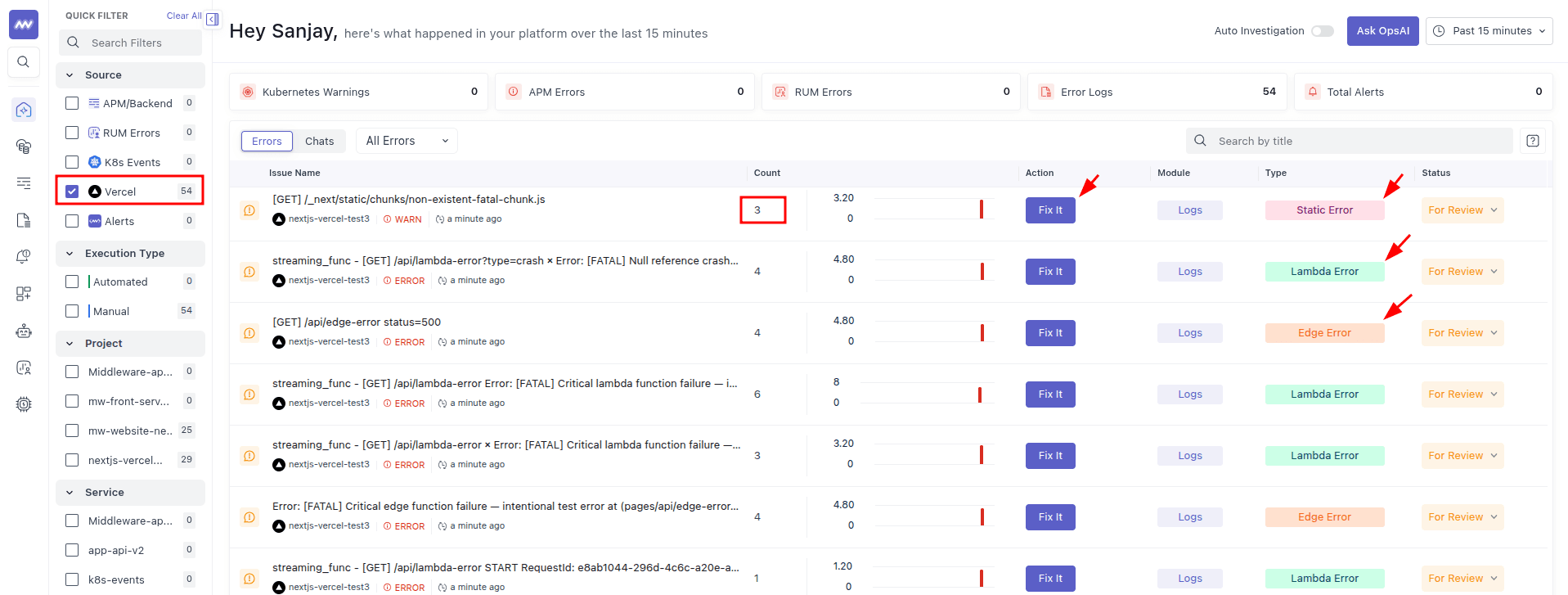Collapse the filter panel with the sidebar toggle icon
The height and width of the screenshot is (595, 1568).
(213, 20)
